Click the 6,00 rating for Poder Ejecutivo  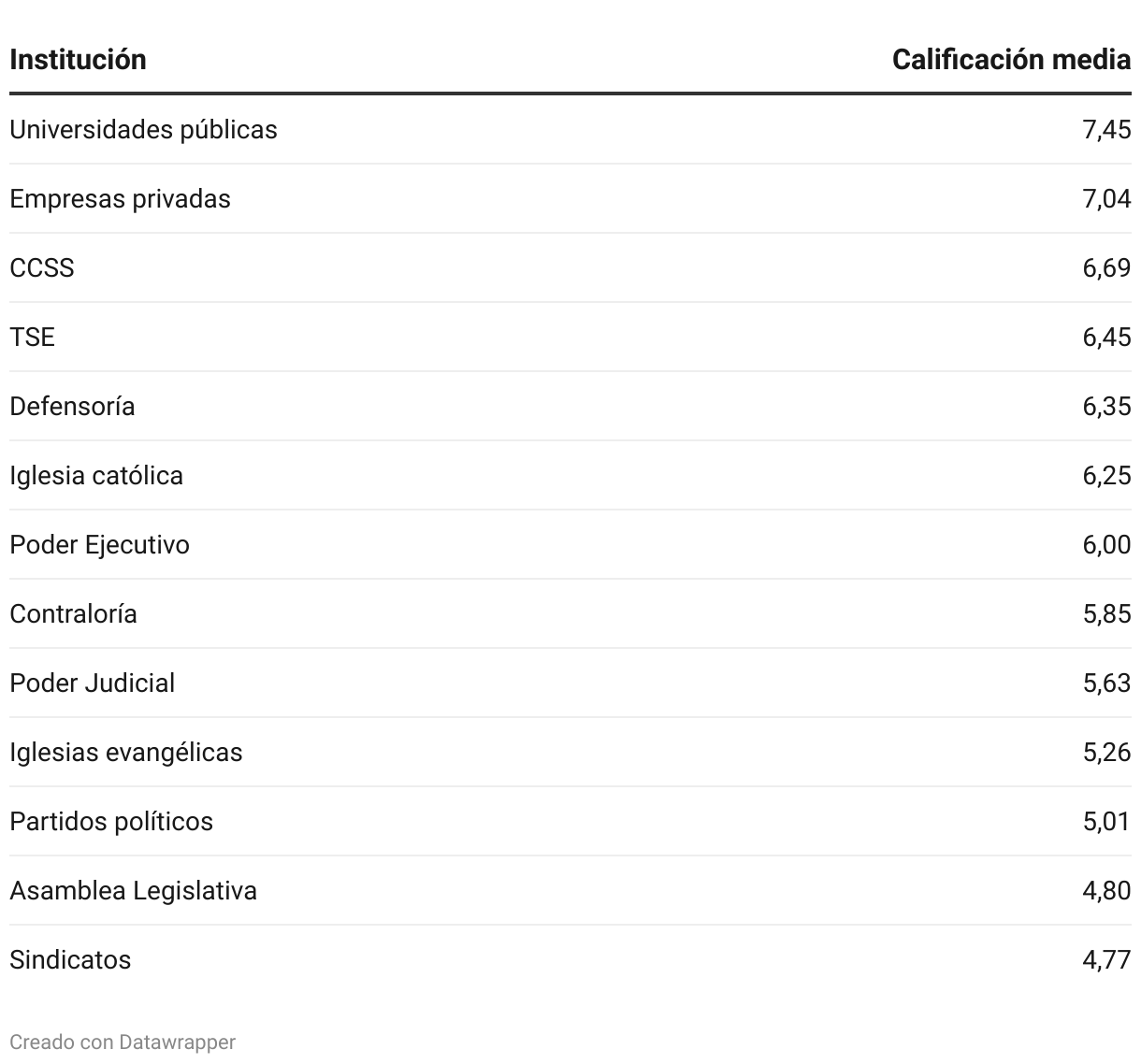tap(1106, 544)
